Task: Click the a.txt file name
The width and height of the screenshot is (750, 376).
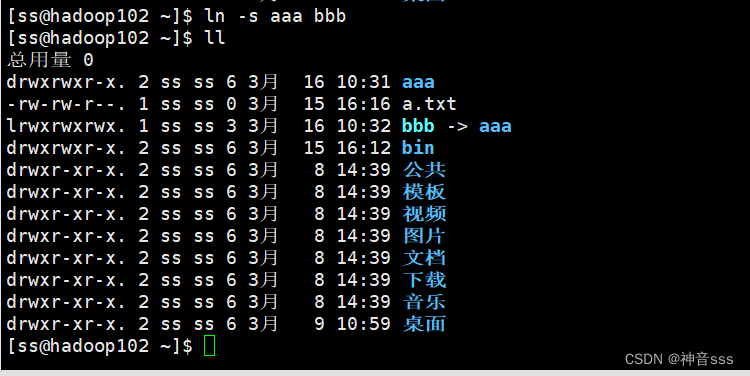Action: [x=430, y=104]
